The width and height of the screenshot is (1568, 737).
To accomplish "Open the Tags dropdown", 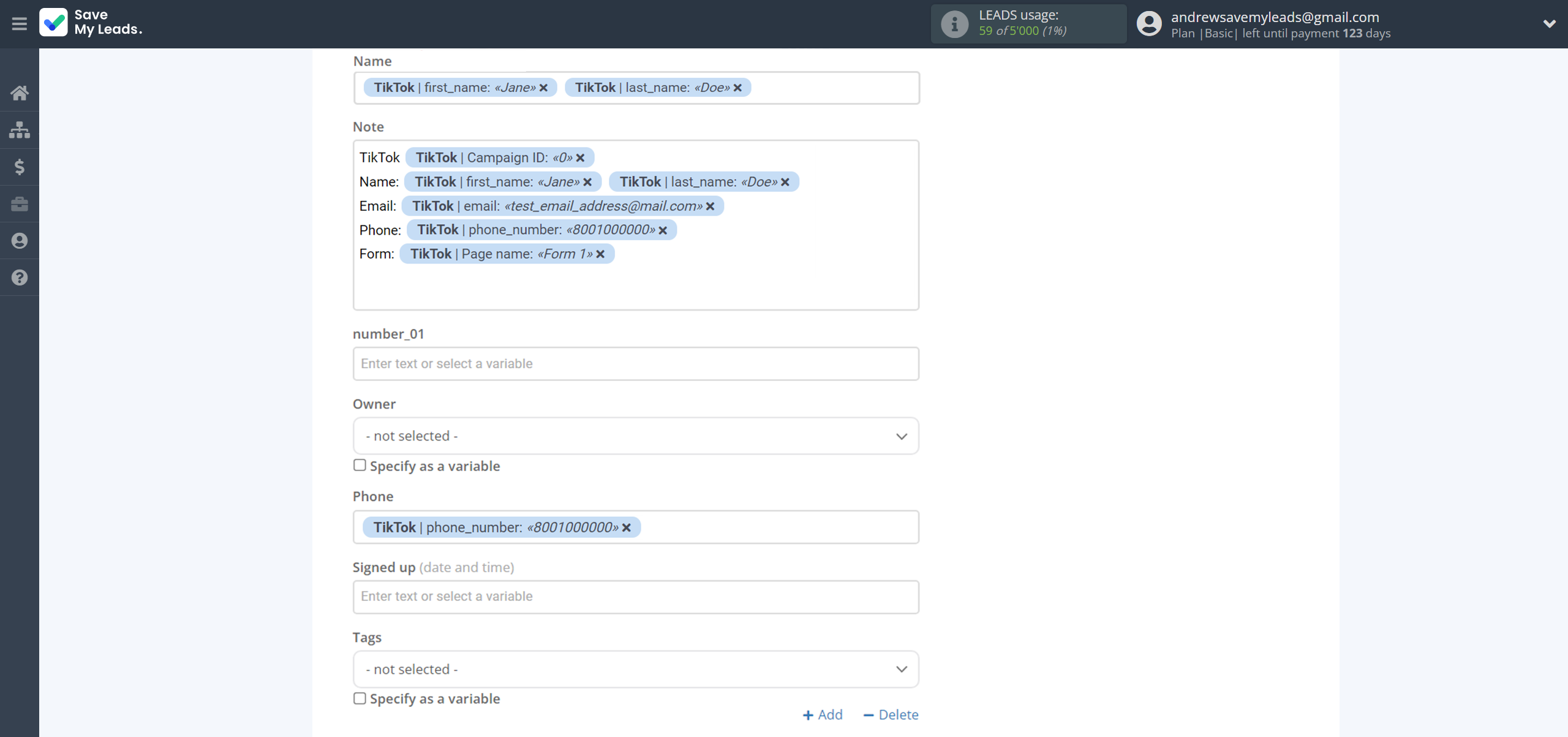I will coord(636,669).
